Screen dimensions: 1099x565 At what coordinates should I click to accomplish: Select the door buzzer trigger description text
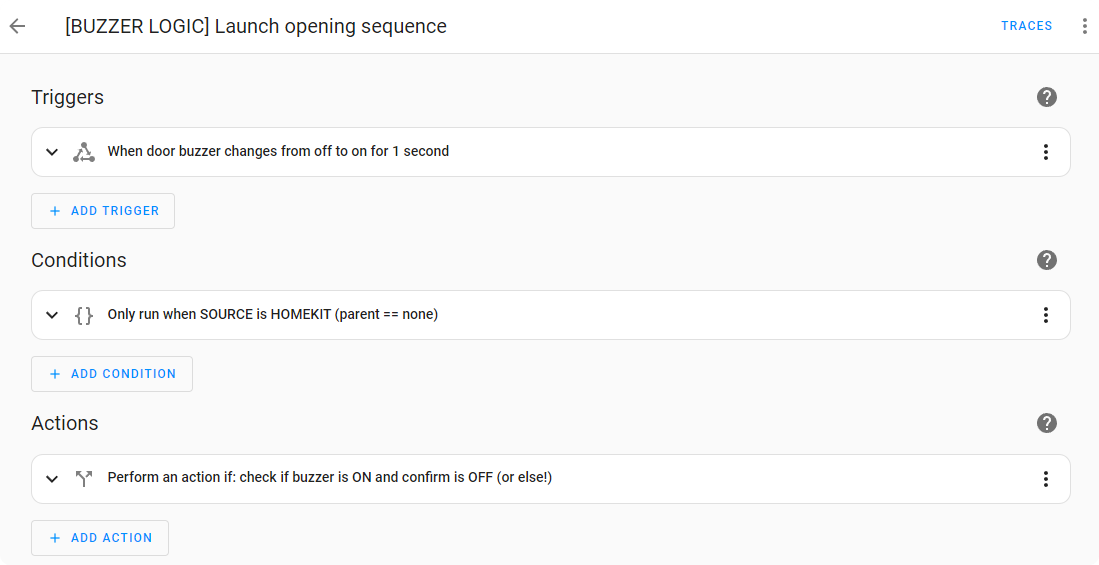click(278, 152)
